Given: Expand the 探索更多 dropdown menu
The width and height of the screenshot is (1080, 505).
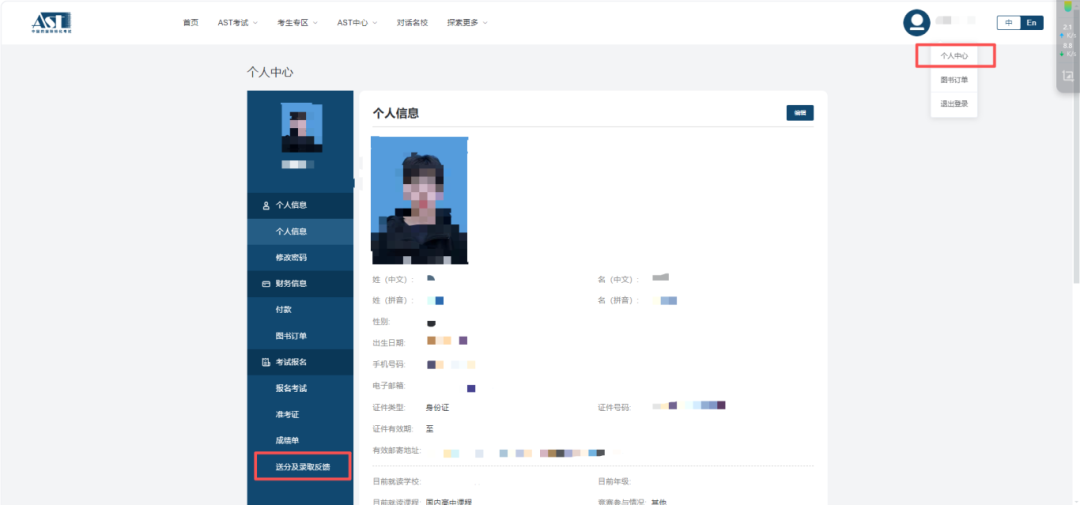Looking at the screenshot, I should point(467,23).
